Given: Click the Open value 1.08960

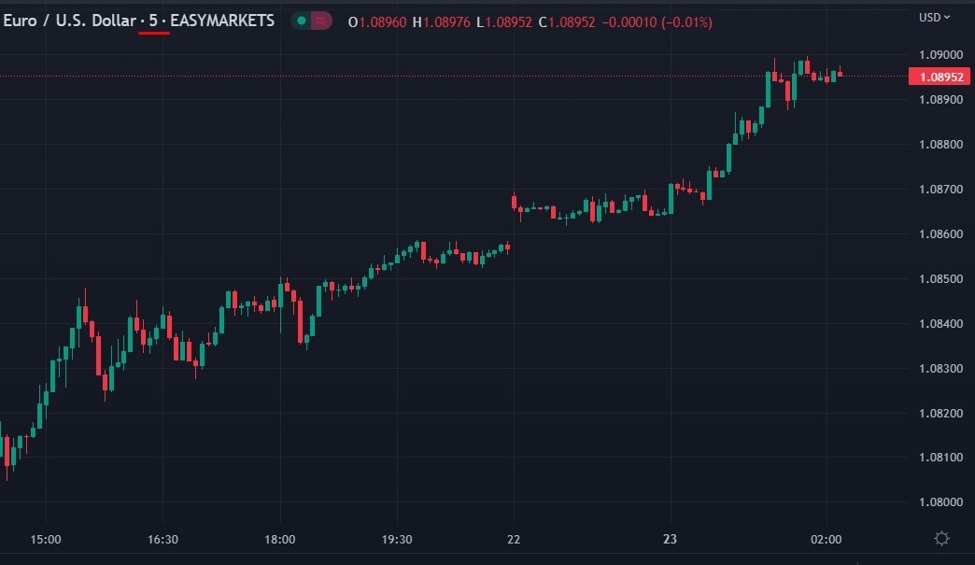Looking at the screenshot, I should (383, 22).
